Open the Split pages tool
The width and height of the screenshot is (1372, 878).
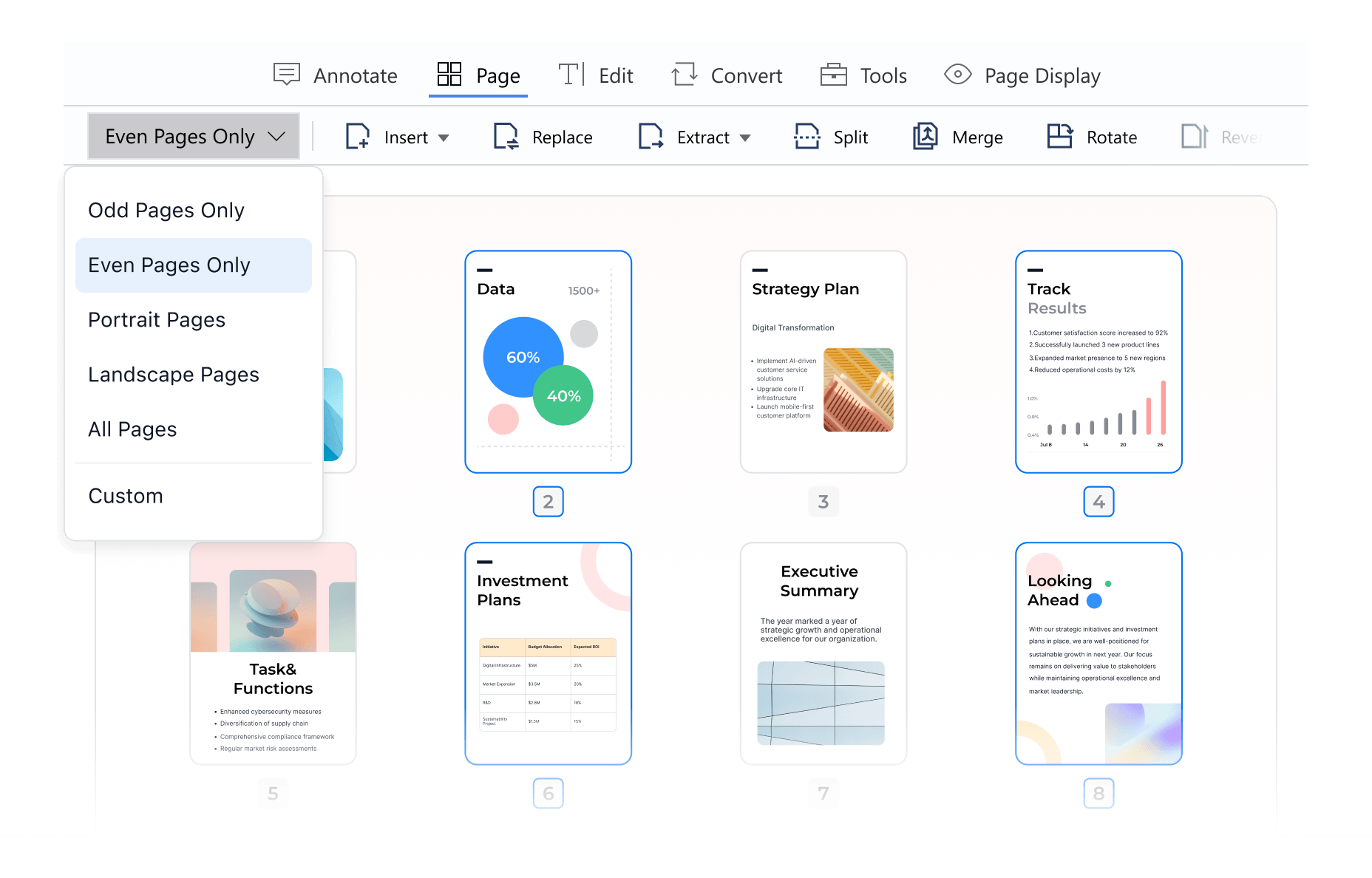806,136
